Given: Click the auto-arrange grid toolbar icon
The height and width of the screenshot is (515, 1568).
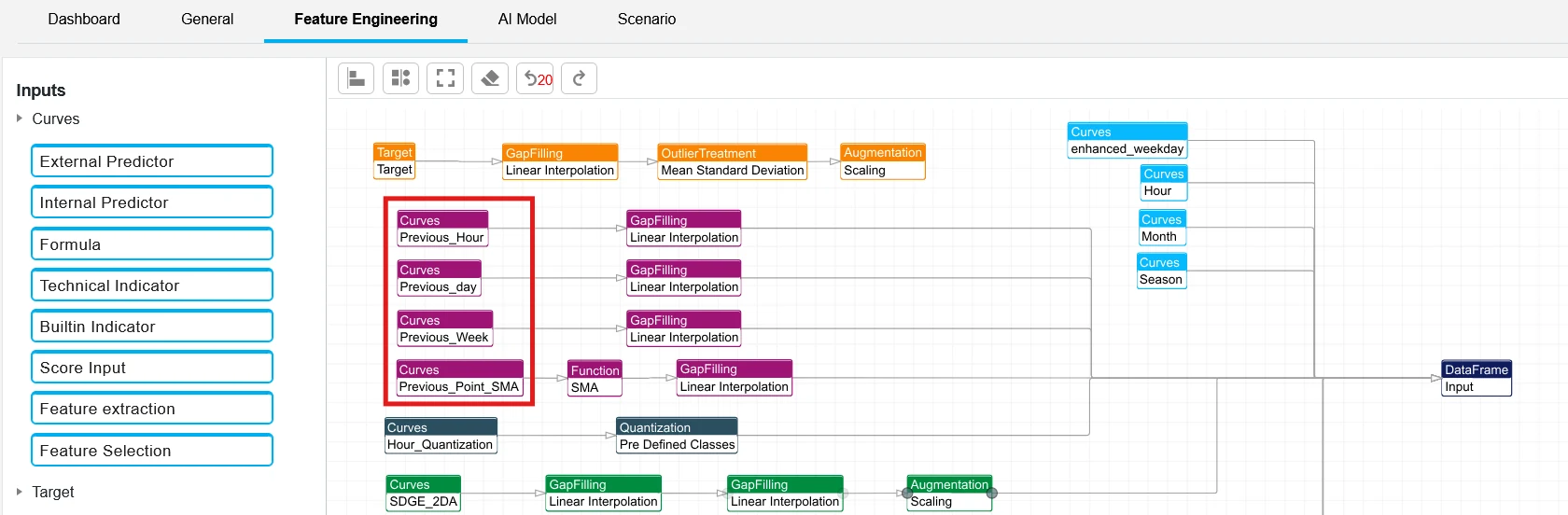Looking at the screenshot, I should (400, 78).
